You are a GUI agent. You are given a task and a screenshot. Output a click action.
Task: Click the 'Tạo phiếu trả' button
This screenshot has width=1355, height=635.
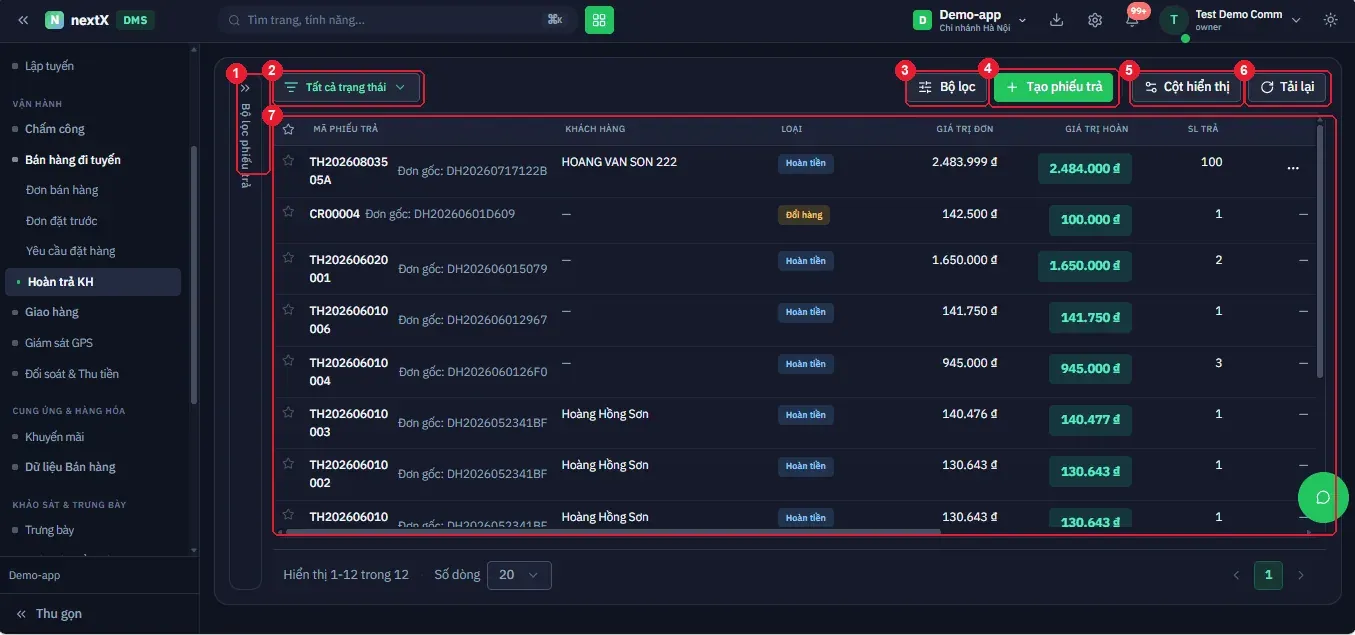[x=1053, y=87]
